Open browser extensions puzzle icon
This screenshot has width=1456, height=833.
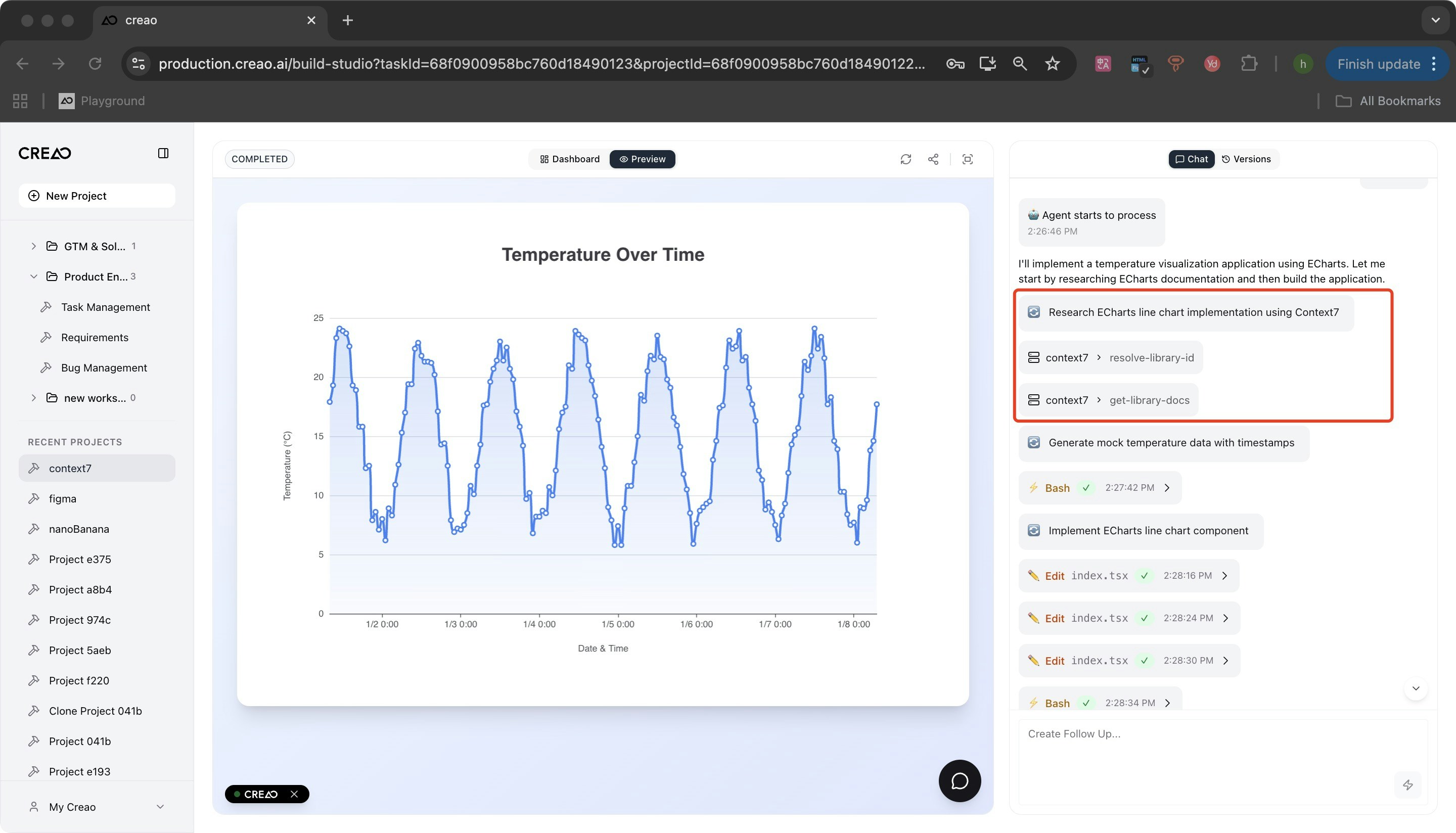tap(1249, 64)
